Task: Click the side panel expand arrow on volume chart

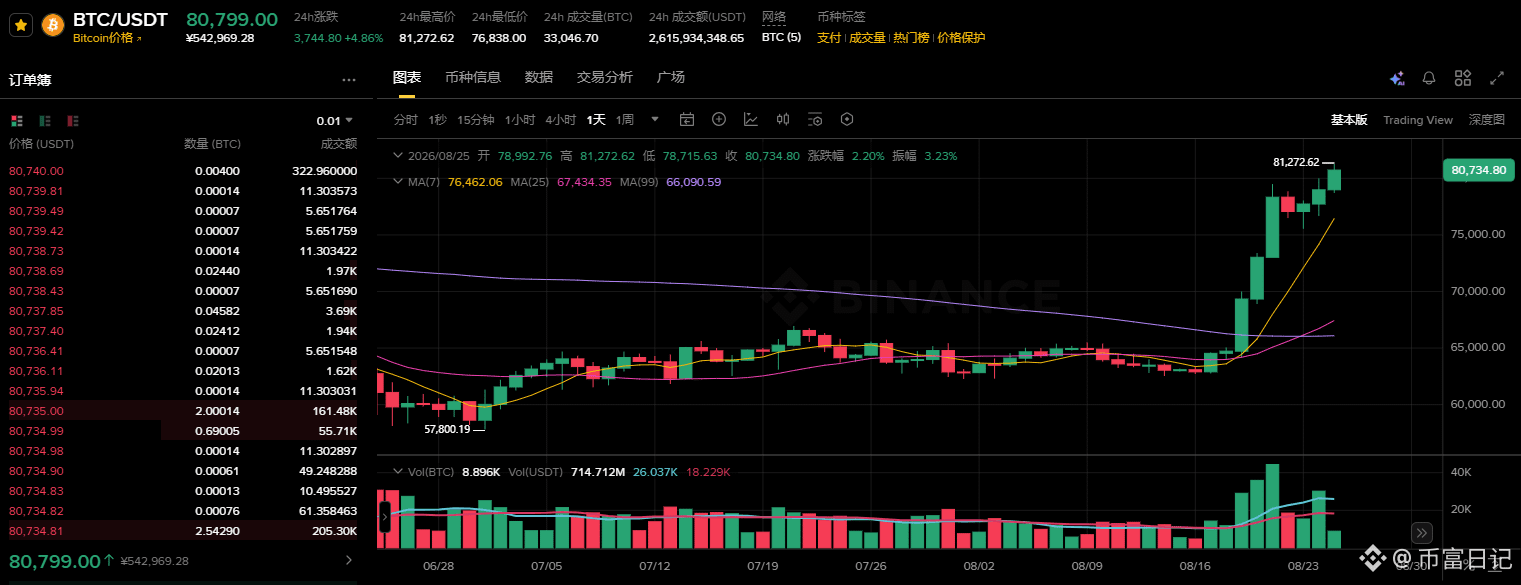Action: 384,518
